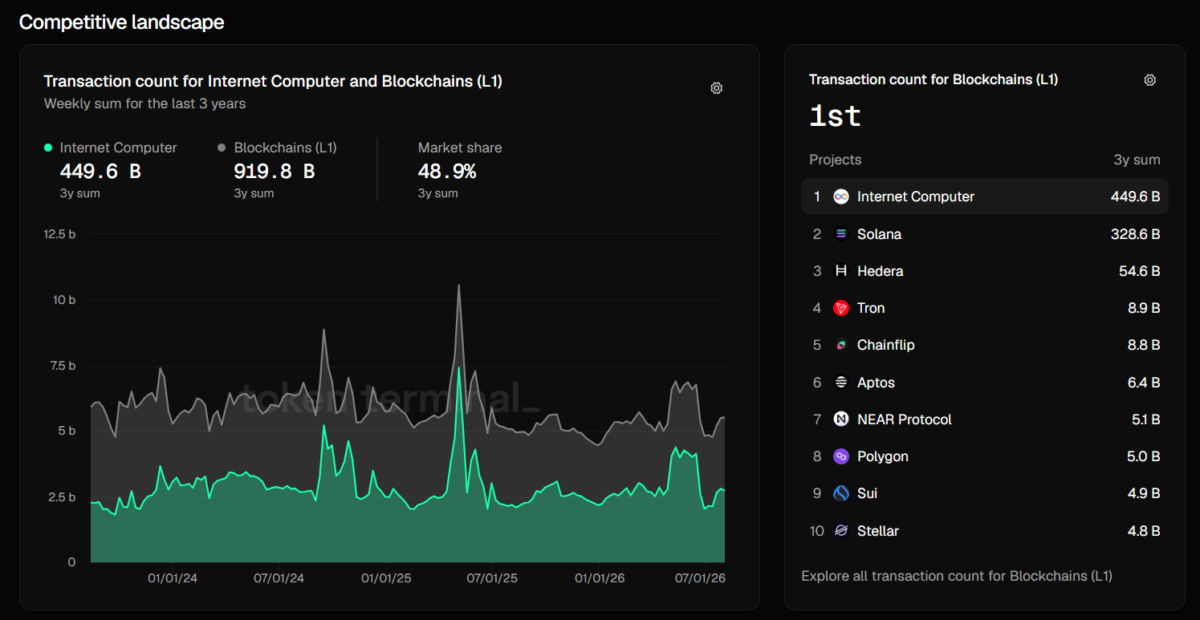Open Explore all transaction count link
The height and width of the screenshot is (620, 1200).
pyautogui.click(x=957, y=576)
